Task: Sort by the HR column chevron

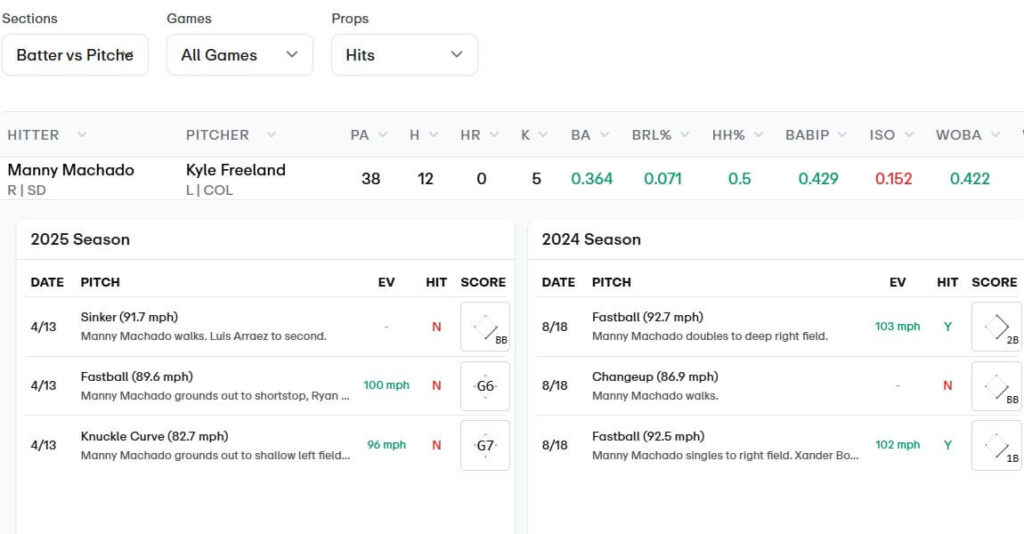Action: click(494, 135)
